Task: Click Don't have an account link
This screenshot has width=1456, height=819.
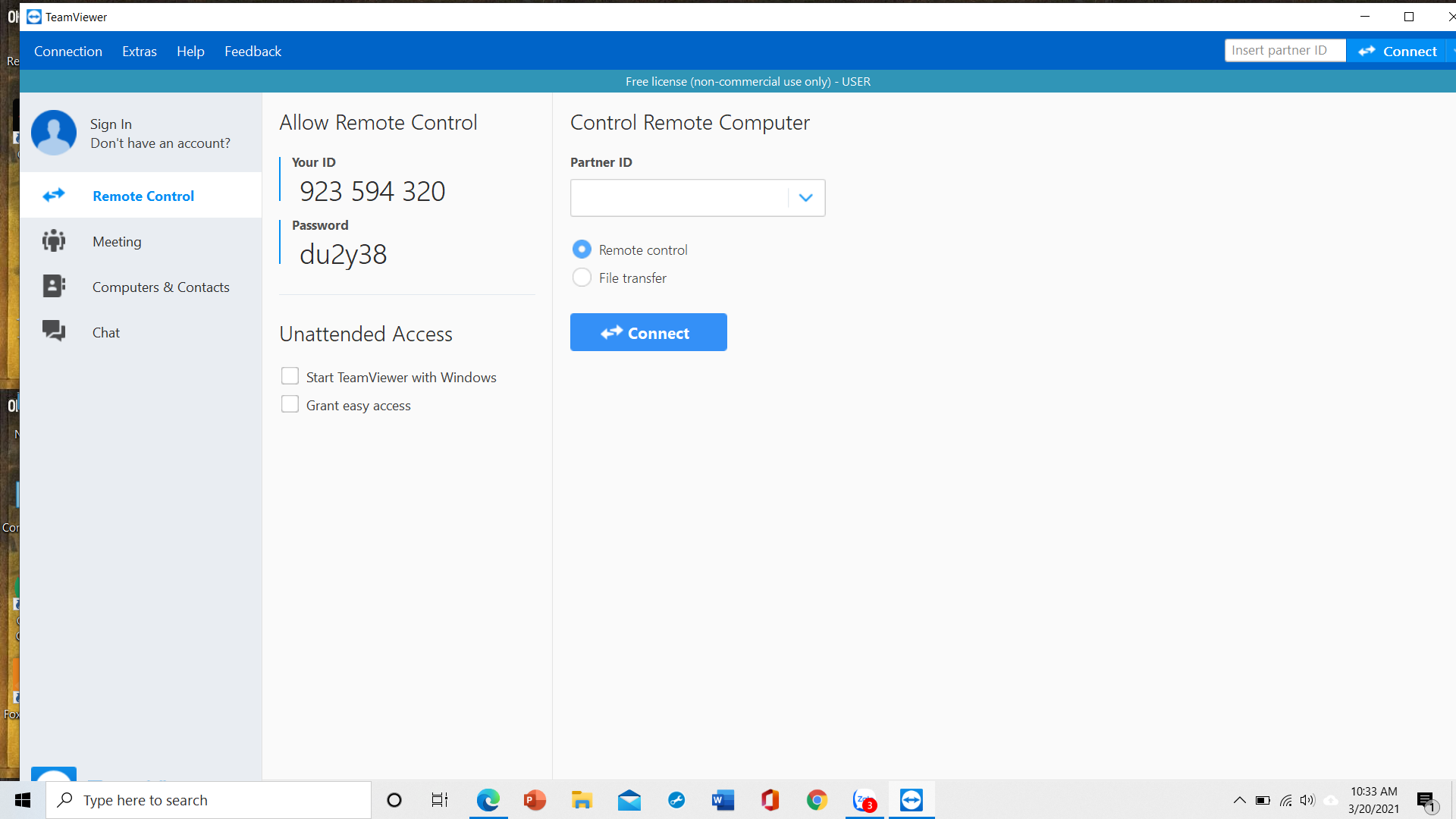Action: coord(160,143)
